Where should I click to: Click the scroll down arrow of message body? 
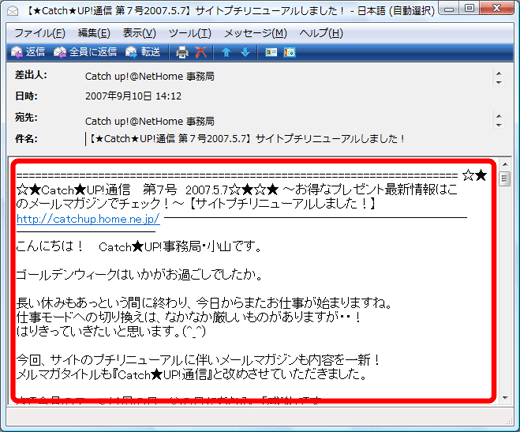[505, 398]
